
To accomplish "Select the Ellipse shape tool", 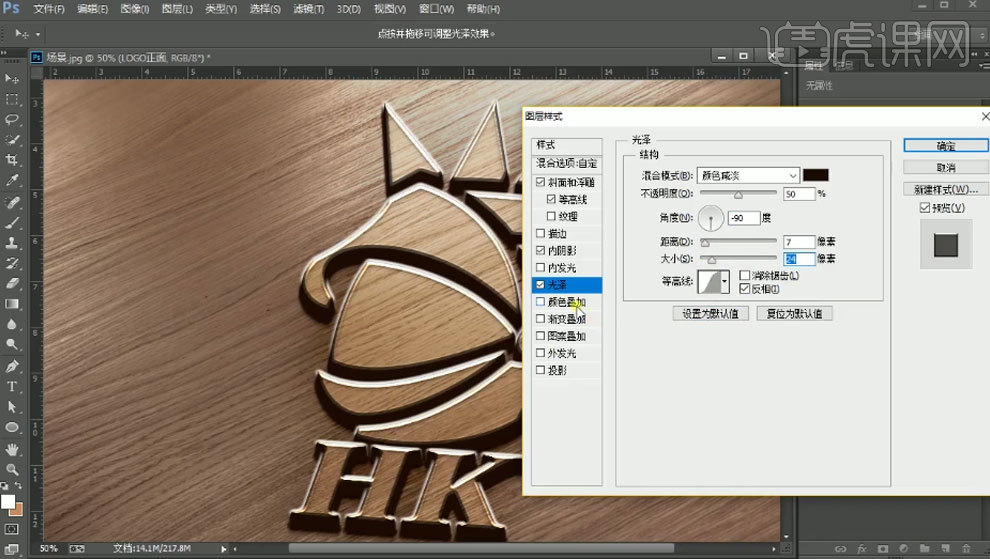I will click(11, 428).
